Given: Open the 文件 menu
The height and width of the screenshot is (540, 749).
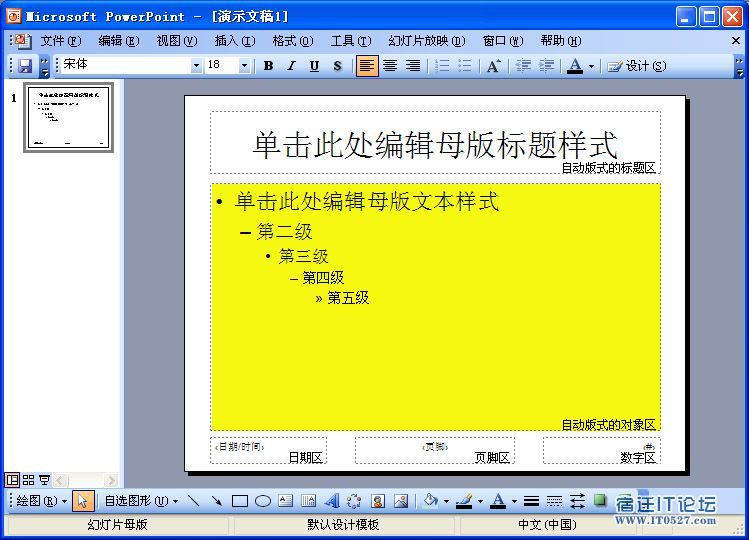Looking at the screenshot, I should click(x=61, y=41).
